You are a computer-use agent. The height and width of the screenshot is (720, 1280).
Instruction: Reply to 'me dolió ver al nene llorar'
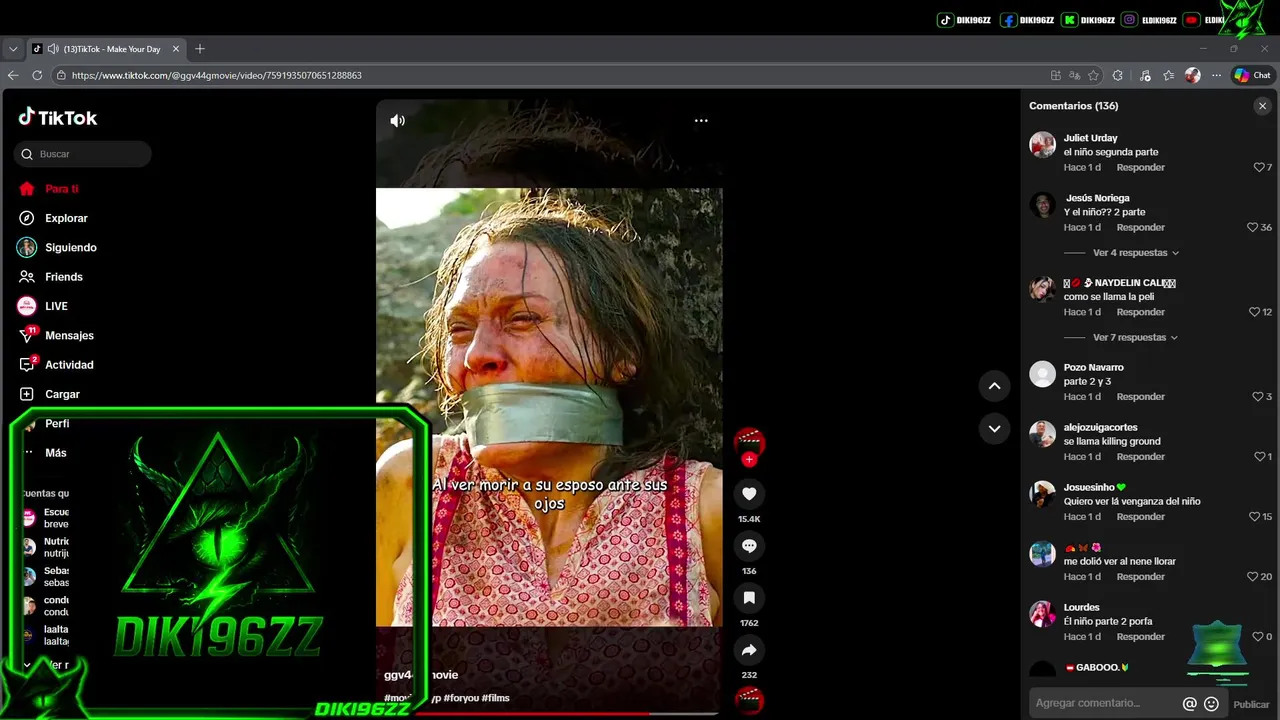tap(1140, 577)
